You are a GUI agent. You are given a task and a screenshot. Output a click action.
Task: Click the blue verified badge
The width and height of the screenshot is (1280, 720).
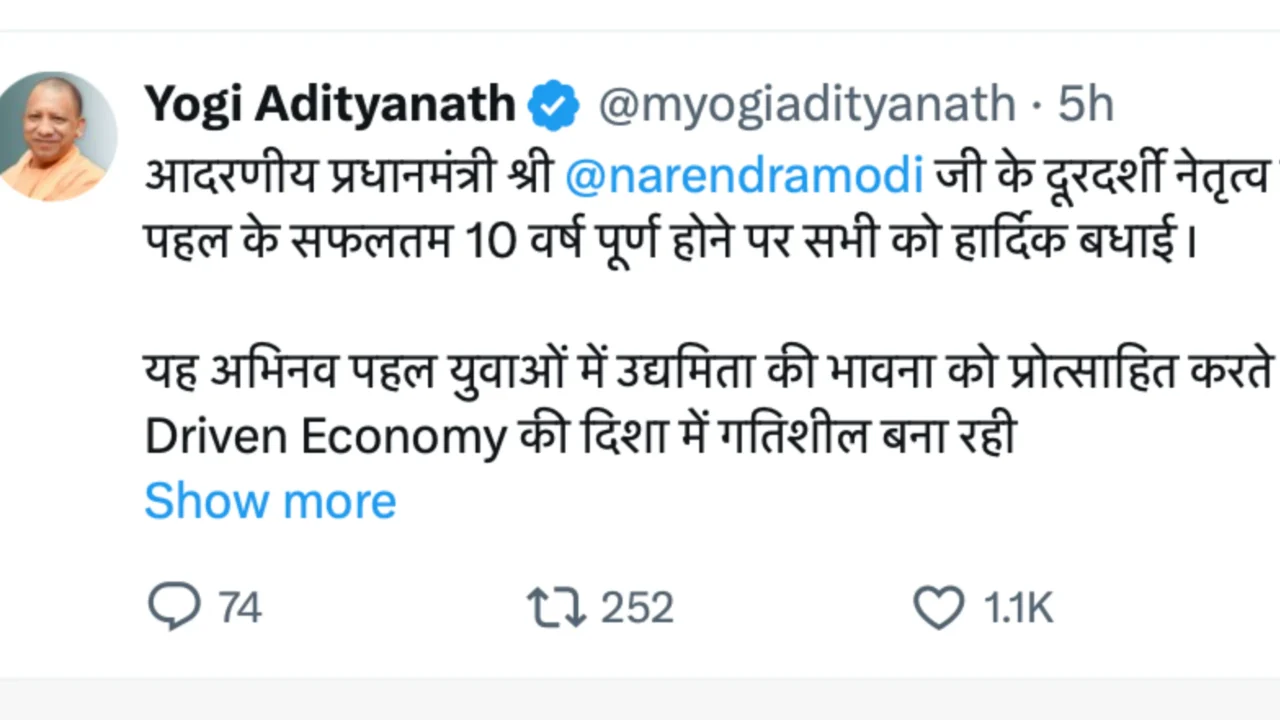coord(554,103)
